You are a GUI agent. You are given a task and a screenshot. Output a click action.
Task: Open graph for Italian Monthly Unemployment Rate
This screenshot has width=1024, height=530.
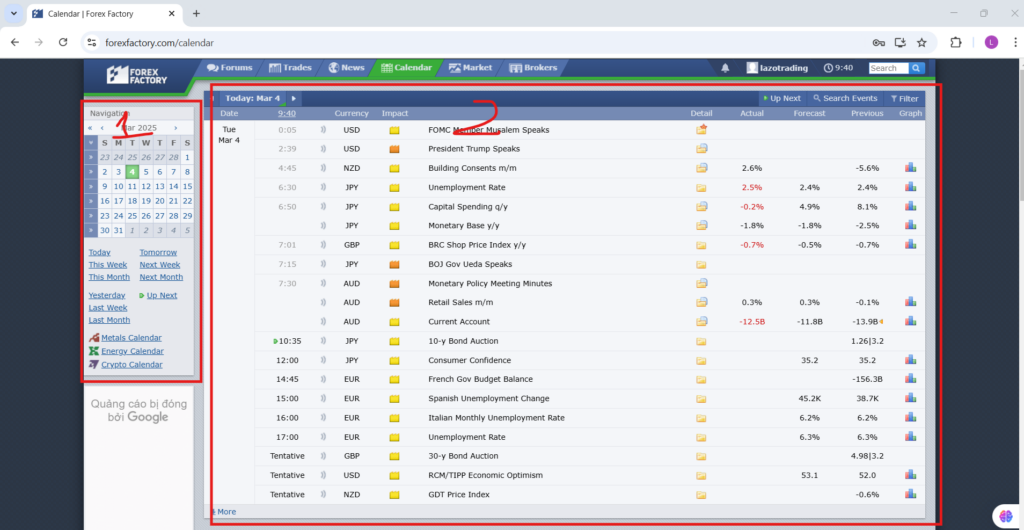click(x=910, y=417)
